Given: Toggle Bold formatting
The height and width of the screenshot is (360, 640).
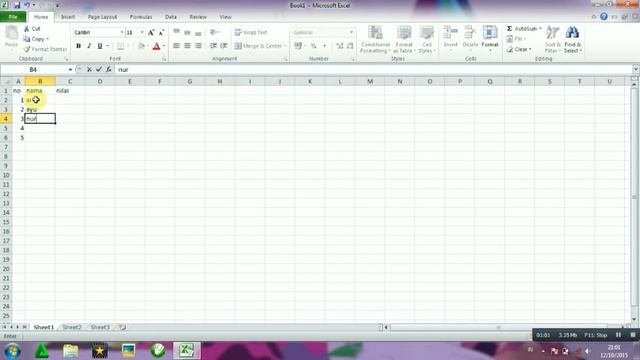Looking at the screenshot, I should pos(78,46).
